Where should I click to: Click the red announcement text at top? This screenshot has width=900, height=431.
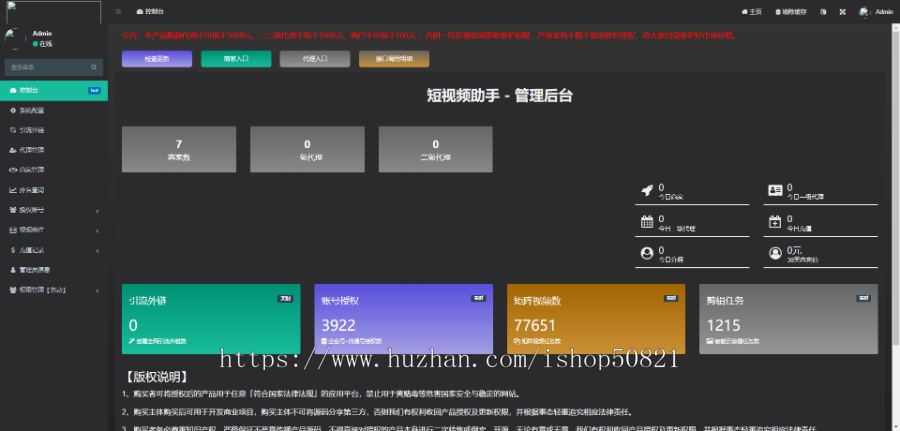[429, 36]
